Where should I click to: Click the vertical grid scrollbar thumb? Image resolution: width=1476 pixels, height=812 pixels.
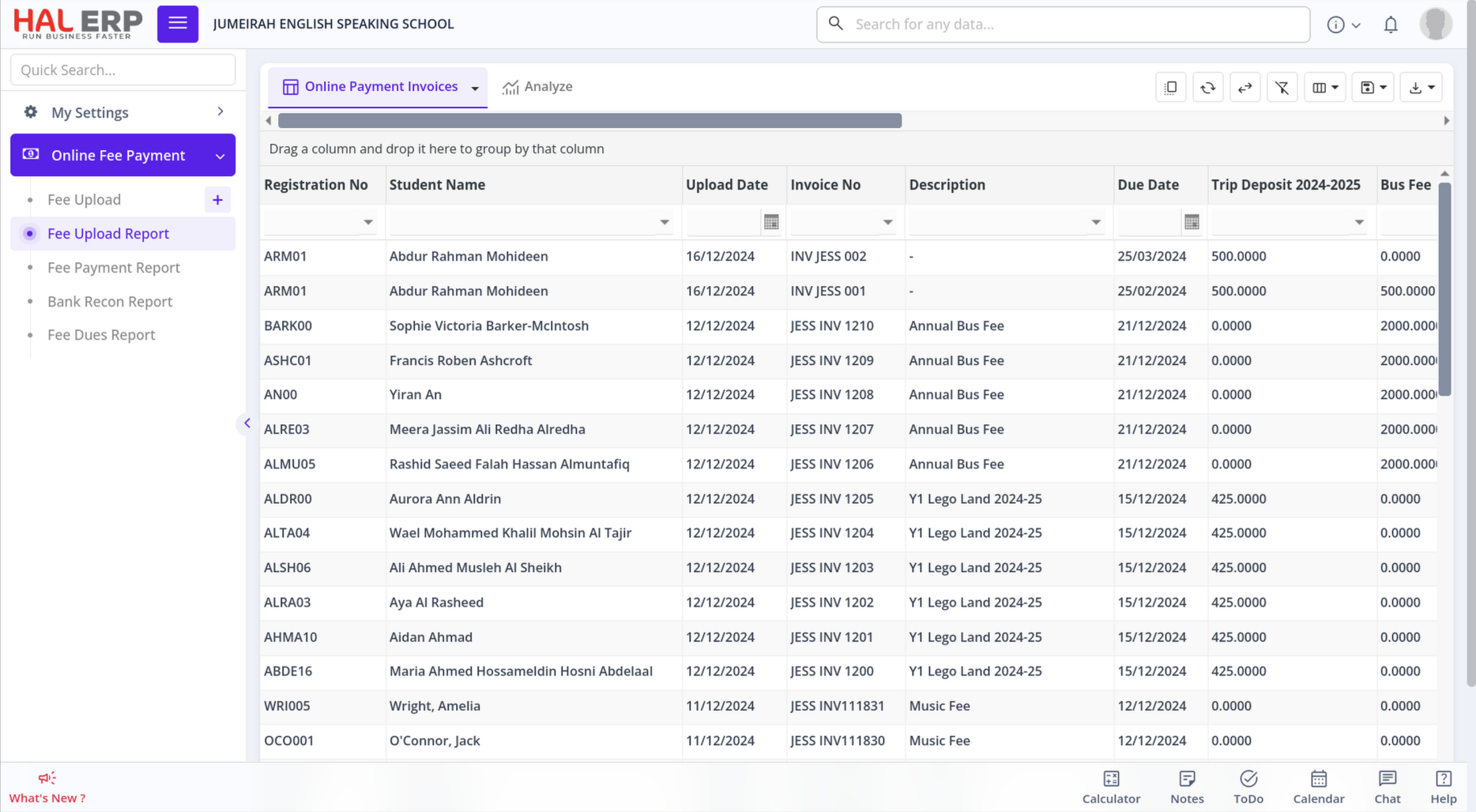point(1444,289)
